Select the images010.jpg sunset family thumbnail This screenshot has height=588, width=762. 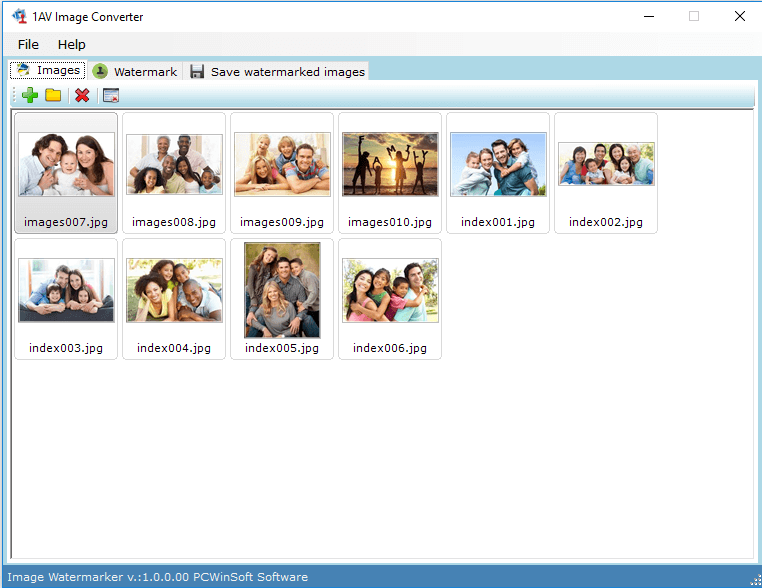(390, 173)
